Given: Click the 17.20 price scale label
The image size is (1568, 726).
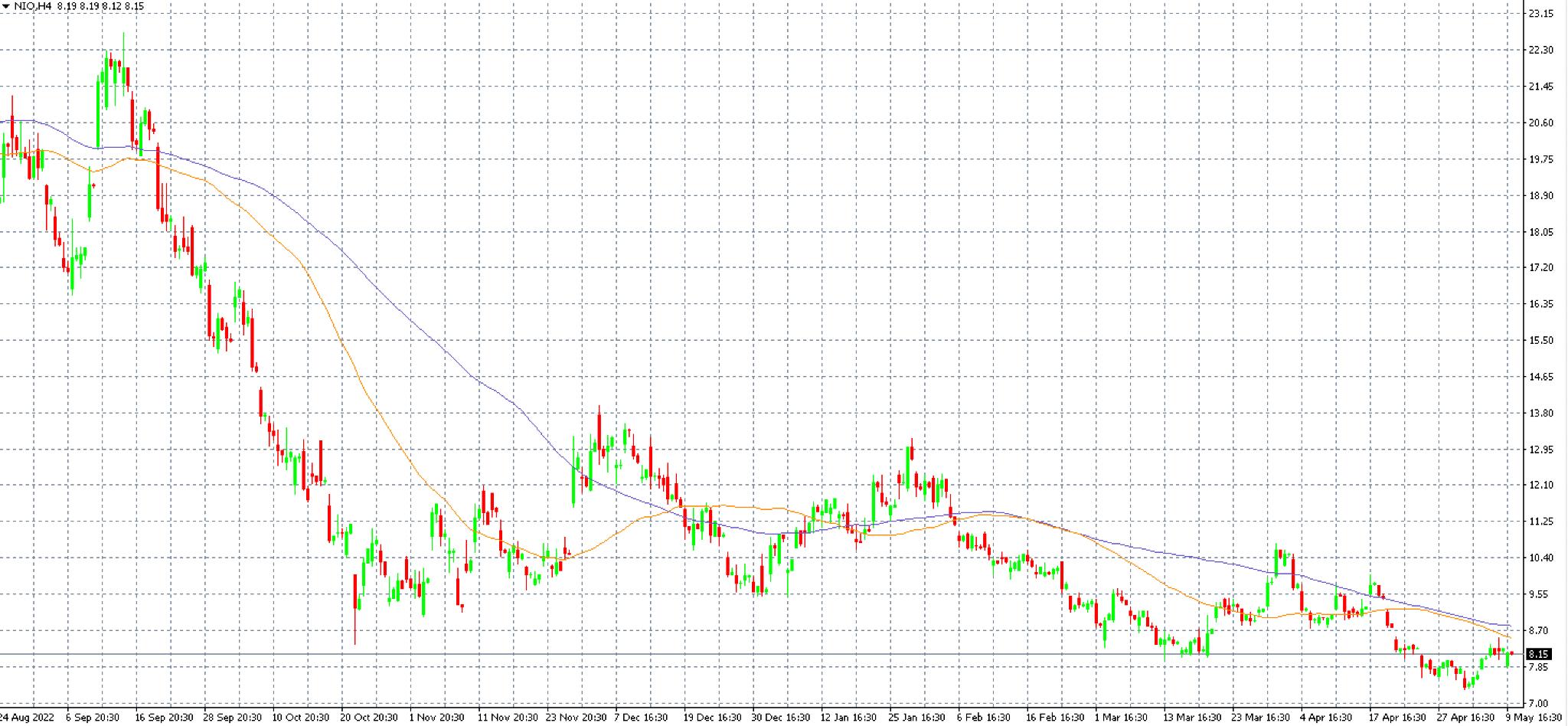Looking at the screenshot, I should pos(1540,267).
